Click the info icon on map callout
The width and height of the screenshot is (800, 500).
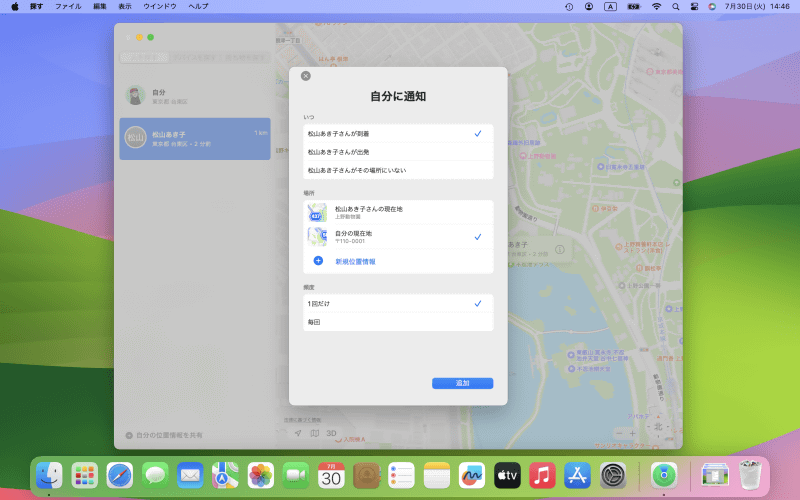[x=560, y=249]
